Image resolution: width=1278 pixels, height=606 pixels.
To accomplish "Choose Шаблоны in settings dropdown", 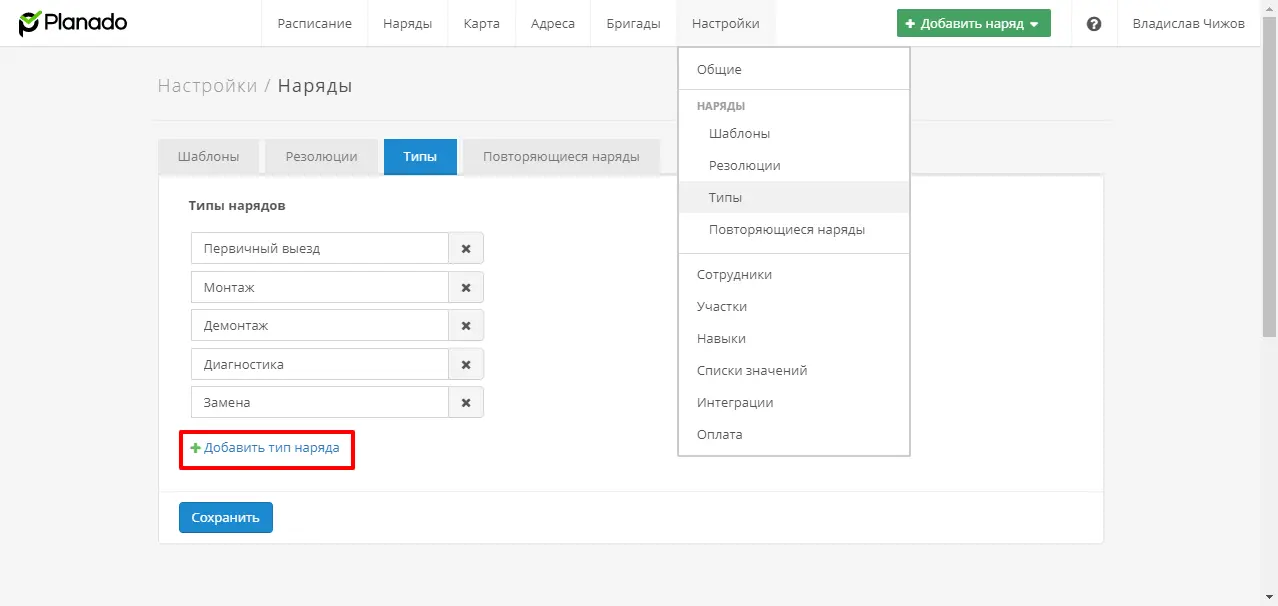I will click(794, 133).
